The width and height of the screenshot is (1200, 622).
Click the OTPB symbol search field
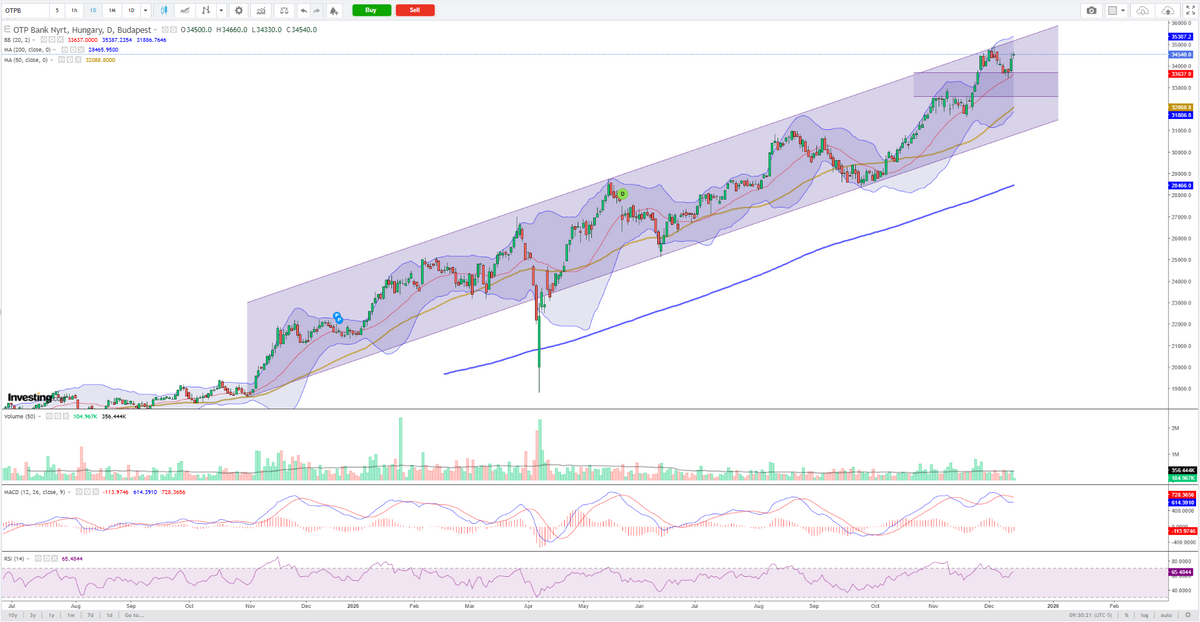click(x=25, y=10)
